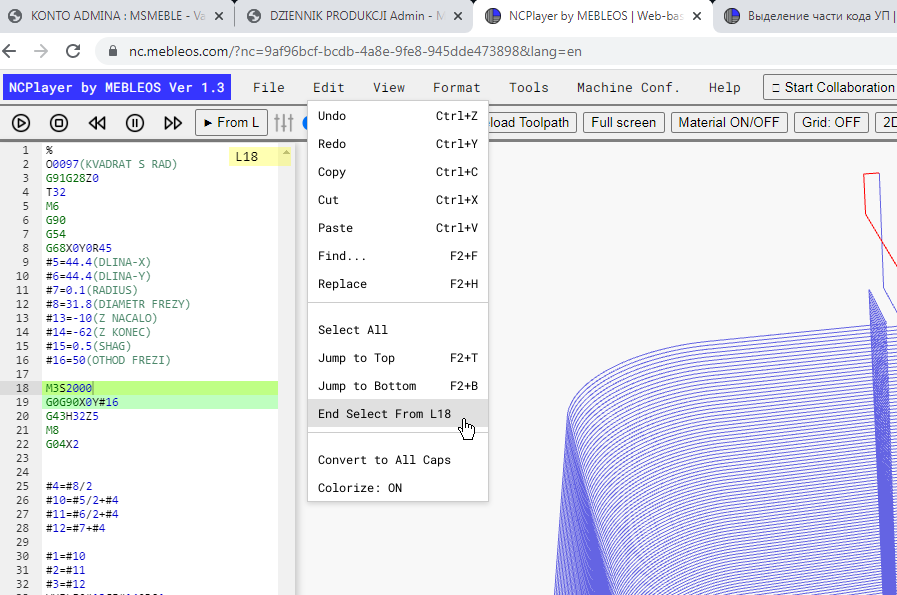Click code line #16=50(OTHOD FREZI)
This screenshot has height=595, width=897.
(x=108, y=360)
